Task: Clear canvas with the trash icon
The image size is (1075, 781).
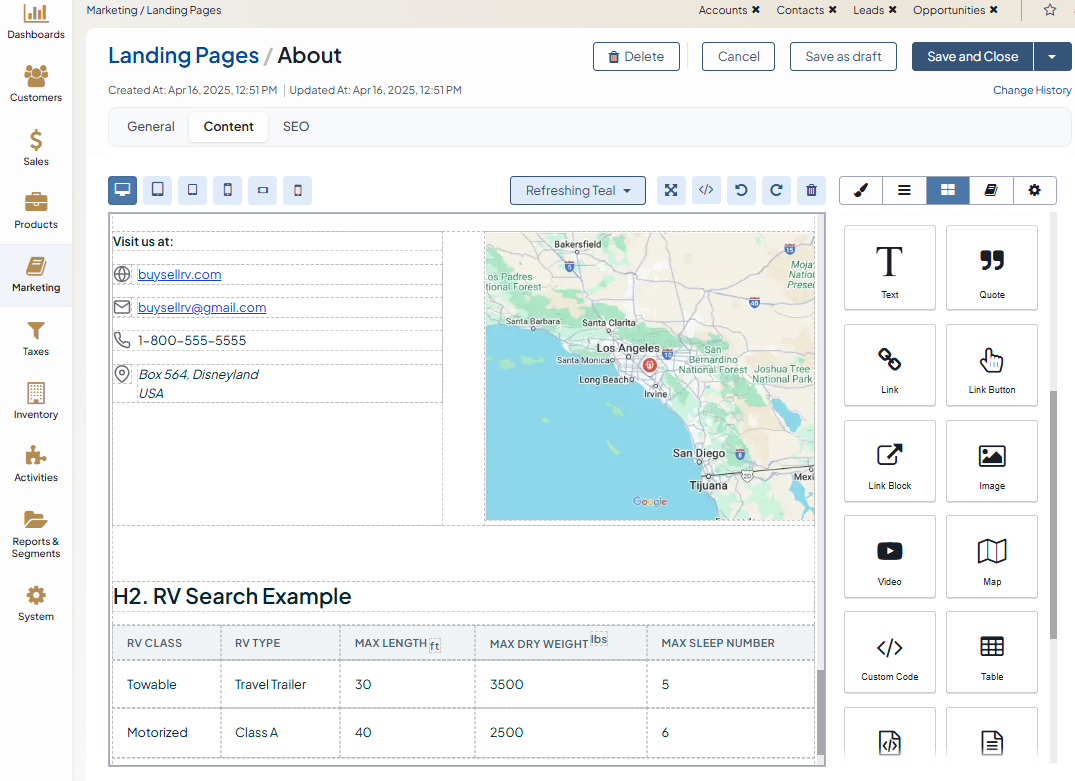Action: pos(811,190)
